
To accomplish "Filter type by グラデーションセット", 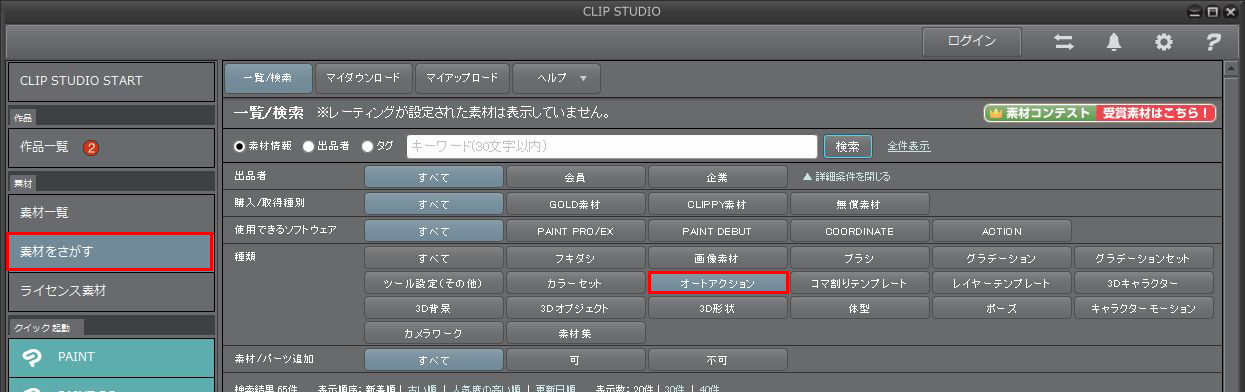I will (x=1144, y=258).
